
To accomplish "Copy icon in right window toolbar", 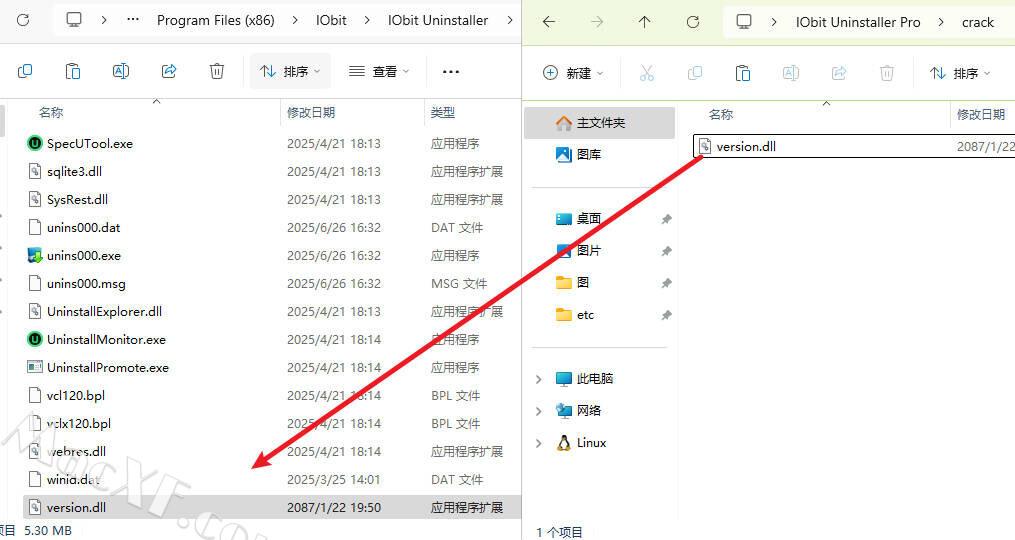I will (x=695, y=73).
